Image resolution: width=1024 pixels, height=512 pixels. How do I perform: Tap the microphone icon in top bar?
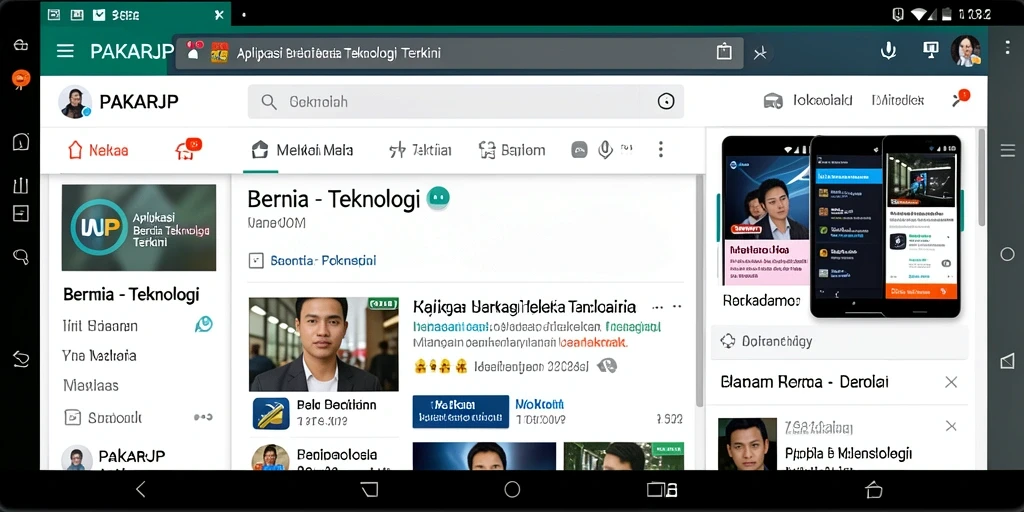[888, 51]
